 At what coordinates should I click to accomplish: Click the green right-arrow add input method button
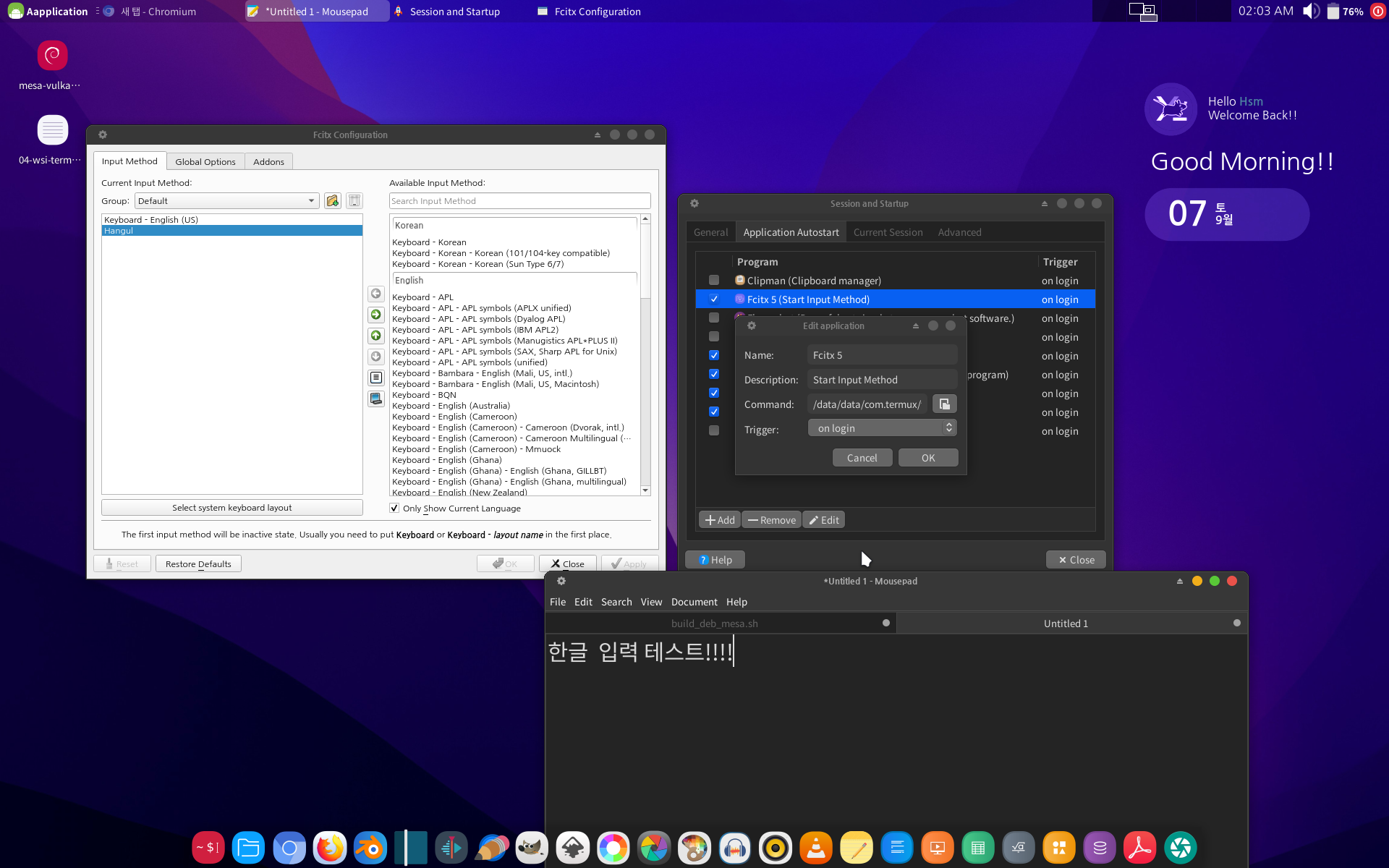click(x=376, y=315)
